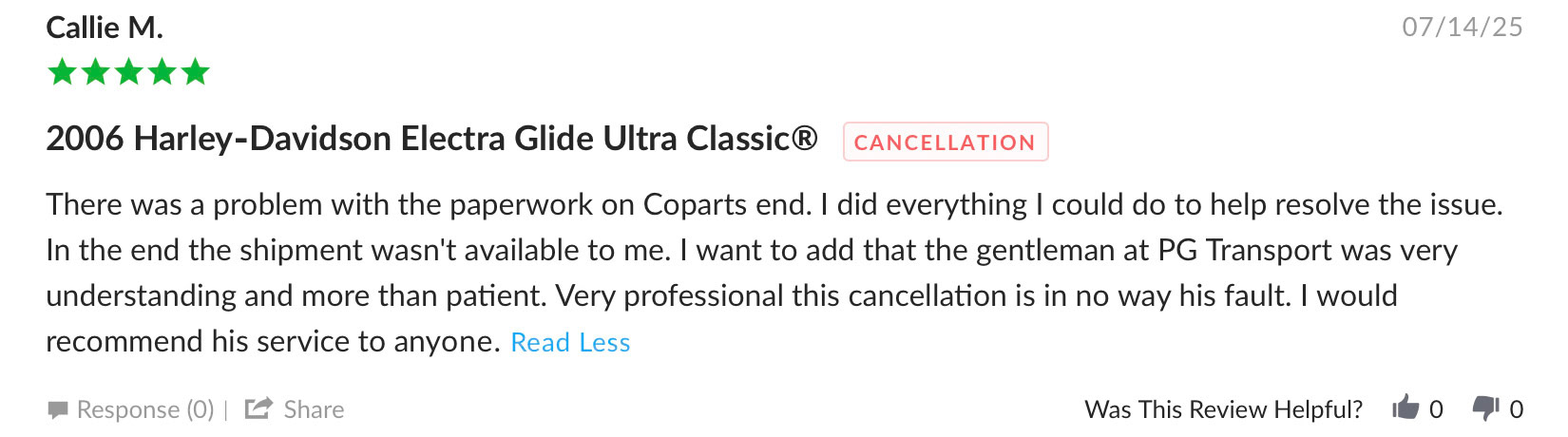Click the fifth green rating star
This screenshot has height=437, width=1568.
196,72
